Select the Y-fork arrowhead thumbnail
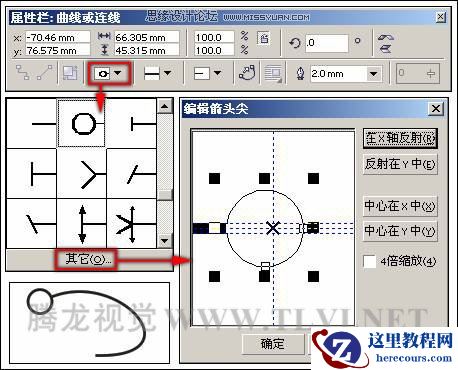 [82, 174]
